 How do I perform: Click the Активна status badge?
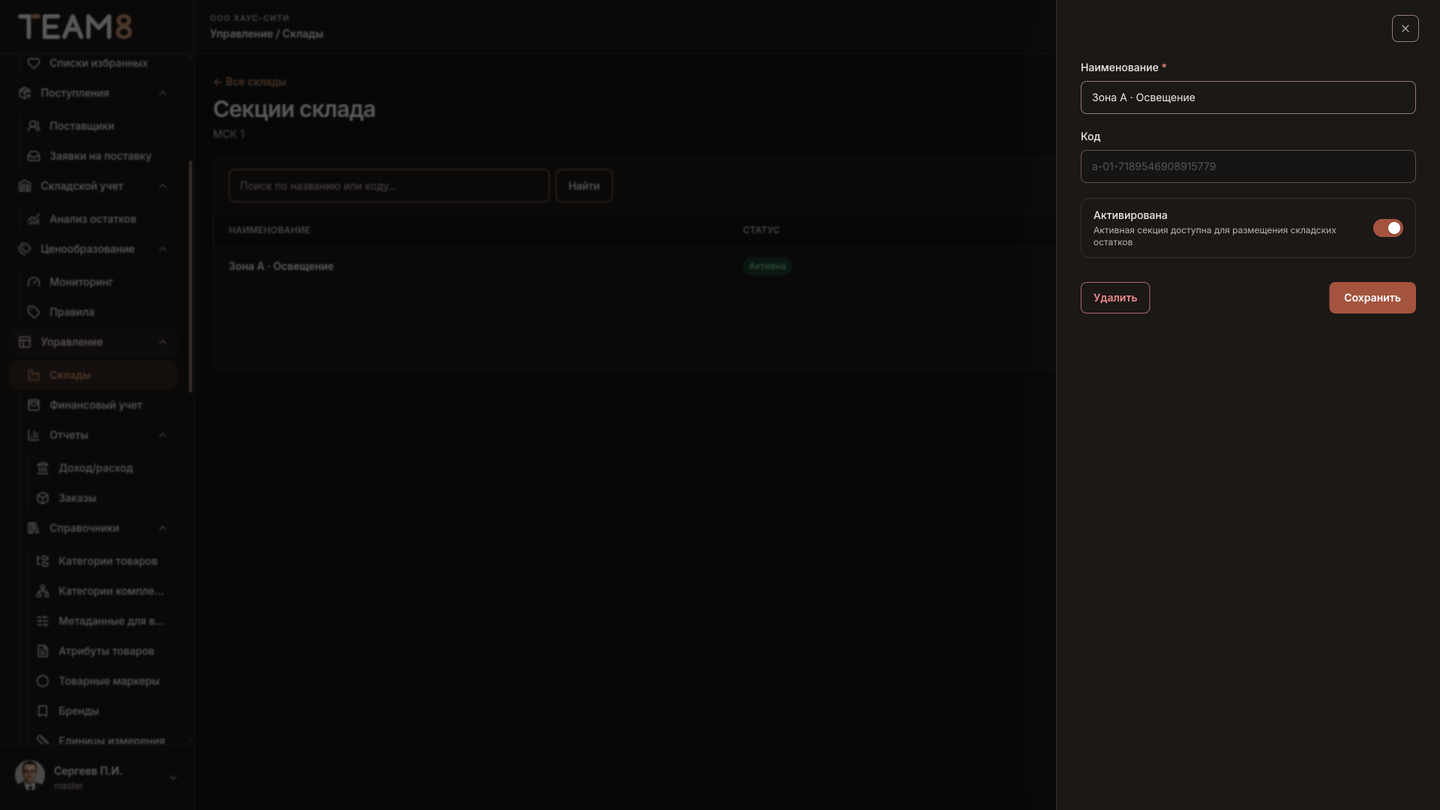(767, 266)
